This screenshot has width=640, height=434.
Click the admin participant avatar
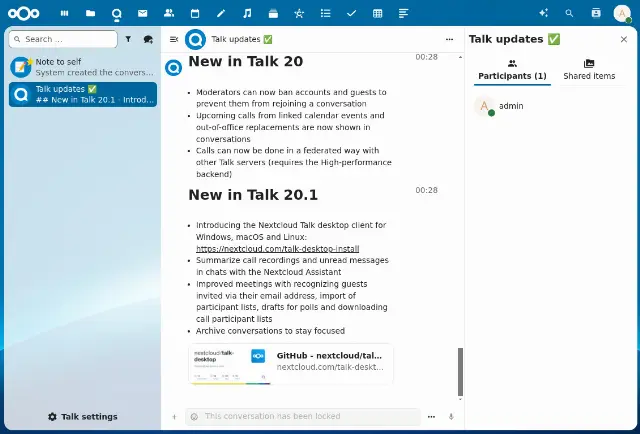(x=484, y=106)
